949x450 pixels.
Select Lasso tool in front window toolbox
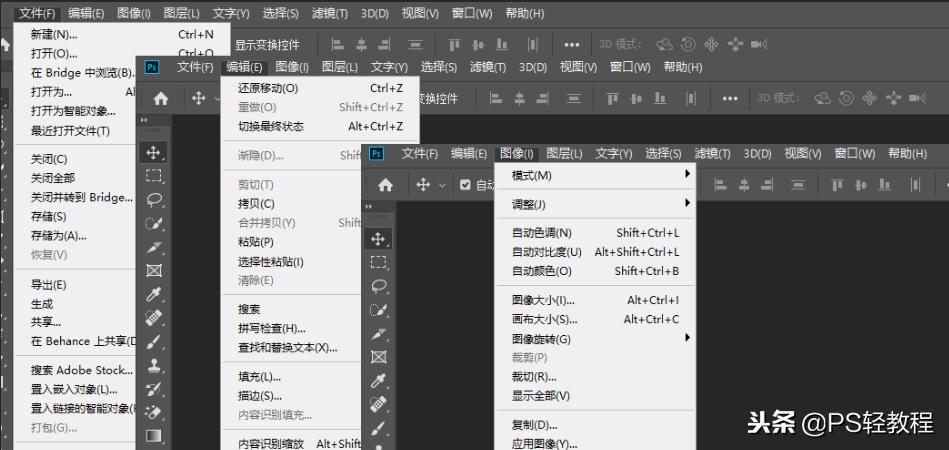click(379, 286)
